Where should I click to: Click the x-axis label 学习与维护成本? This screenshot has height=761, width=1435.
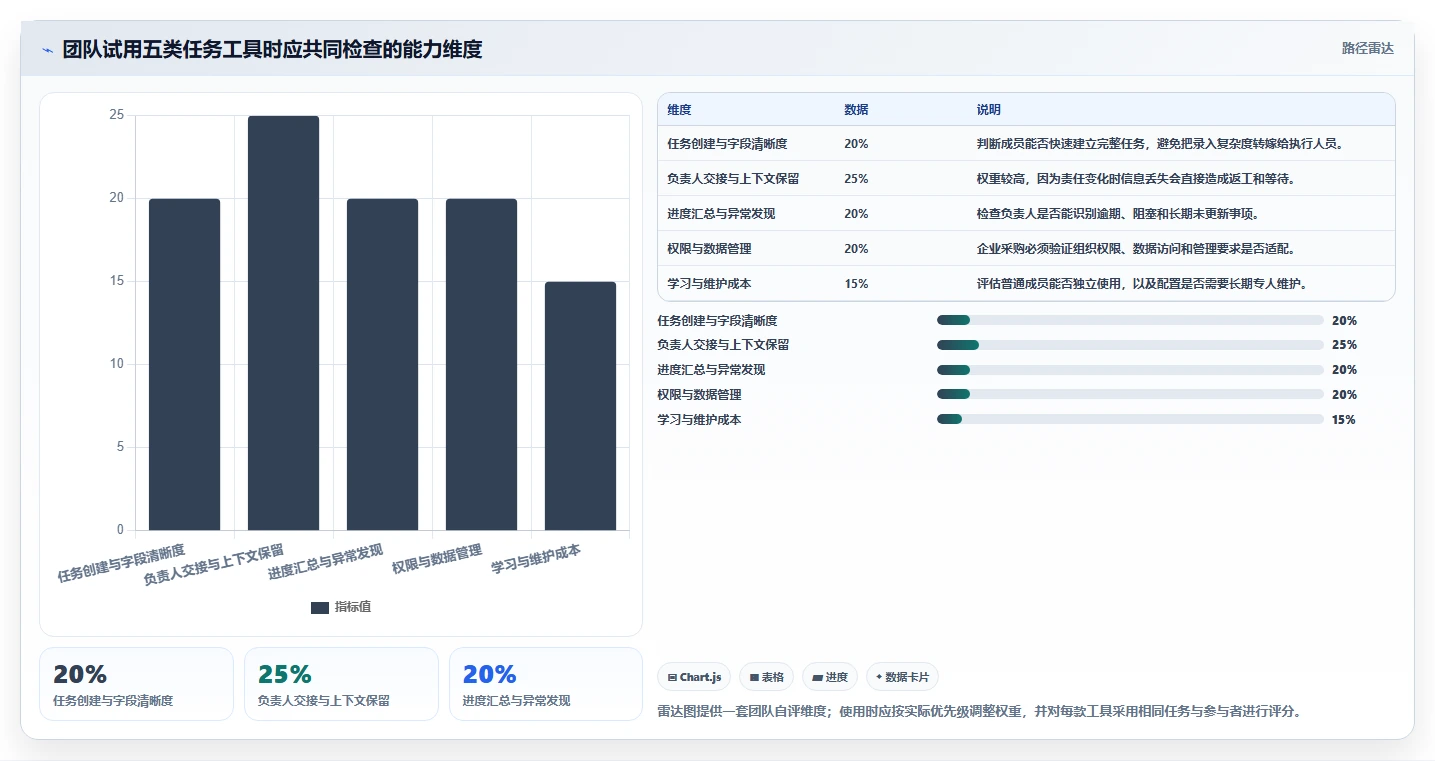[x=536, y=559]
